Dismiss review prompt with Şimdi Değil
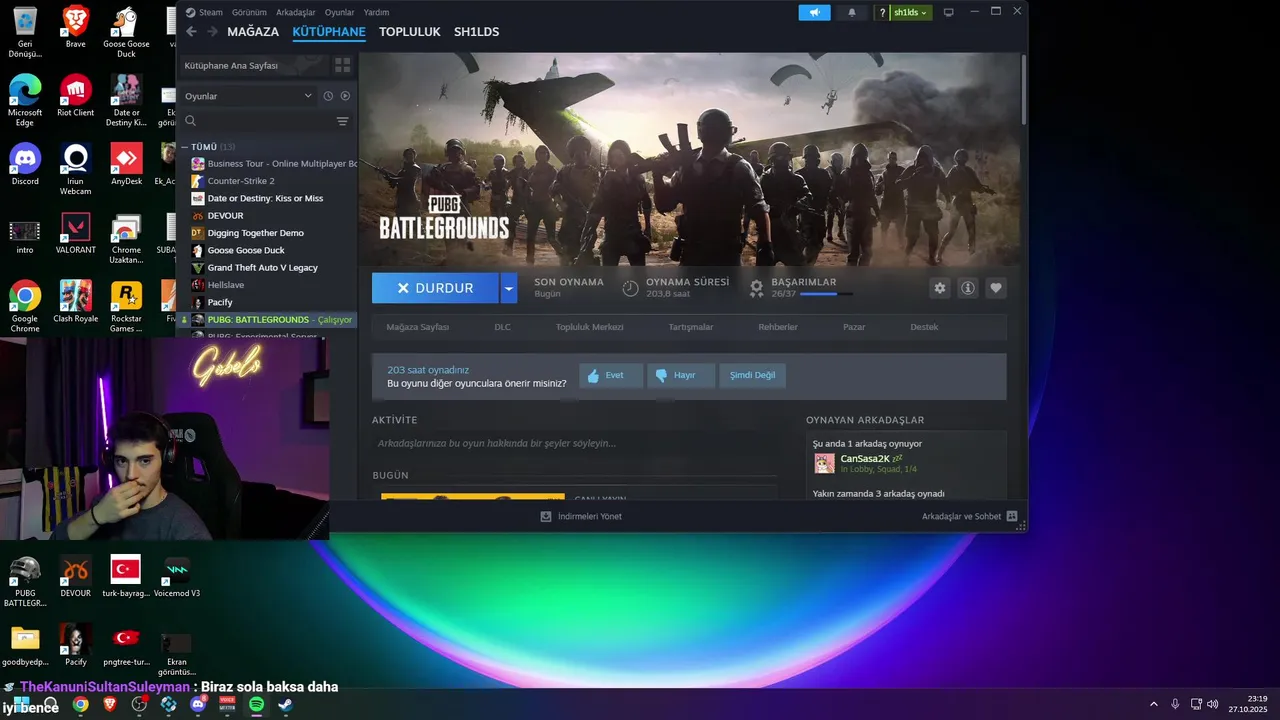The width and height of the screenshot is (1280, 720). coord(752,376)
